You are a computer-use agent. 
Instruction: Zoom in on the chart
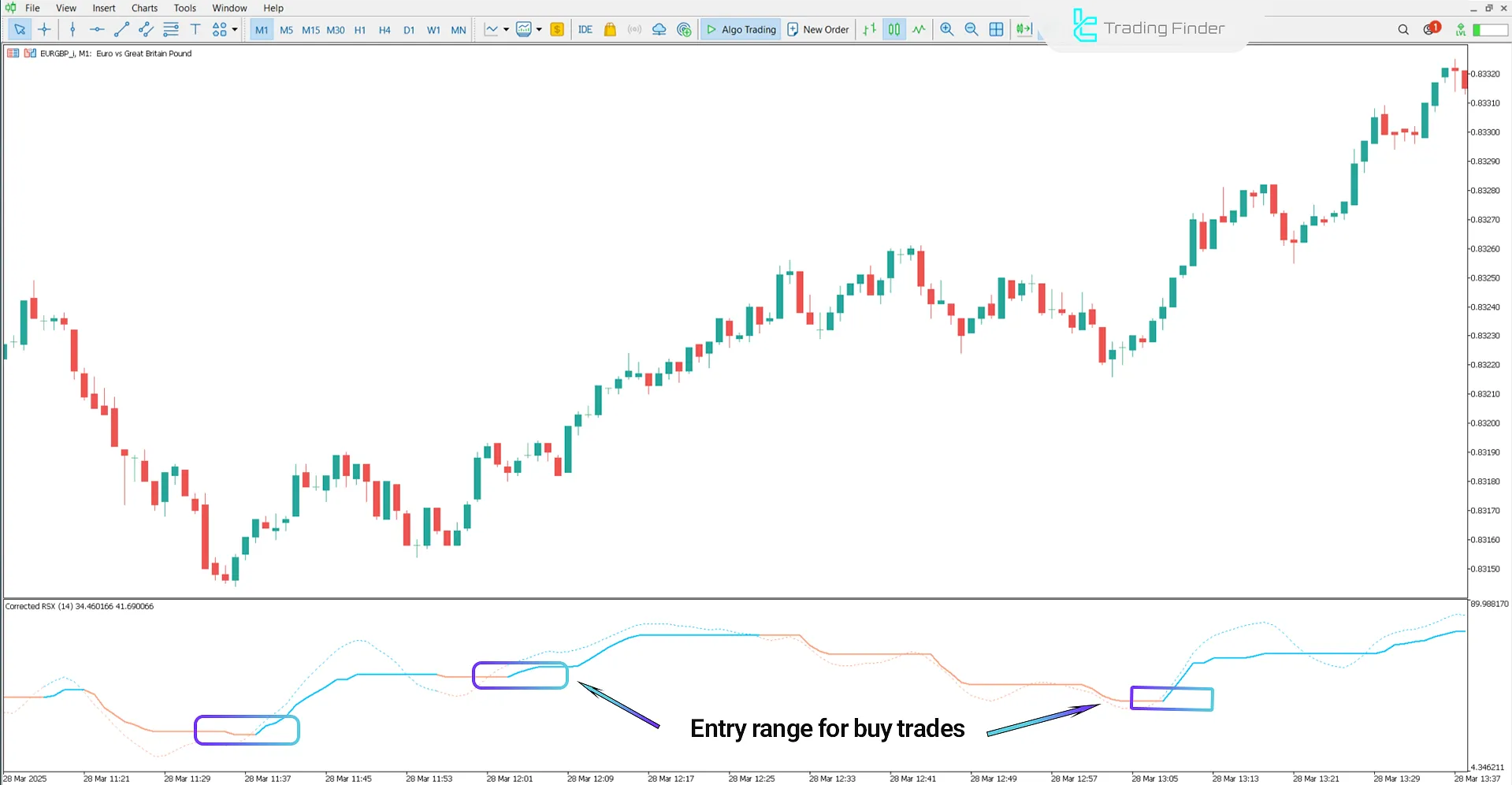[x=946, y=29]
